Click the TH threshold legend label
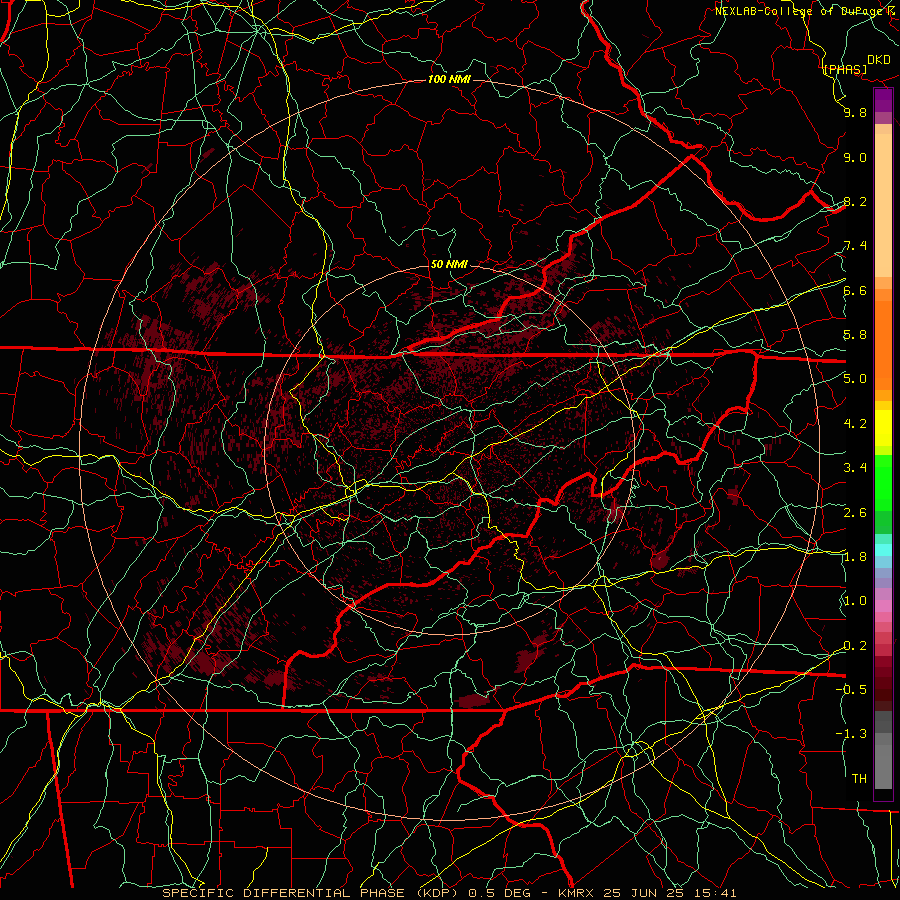This screenshot has width=900, height=900. (x=859, y=779)
